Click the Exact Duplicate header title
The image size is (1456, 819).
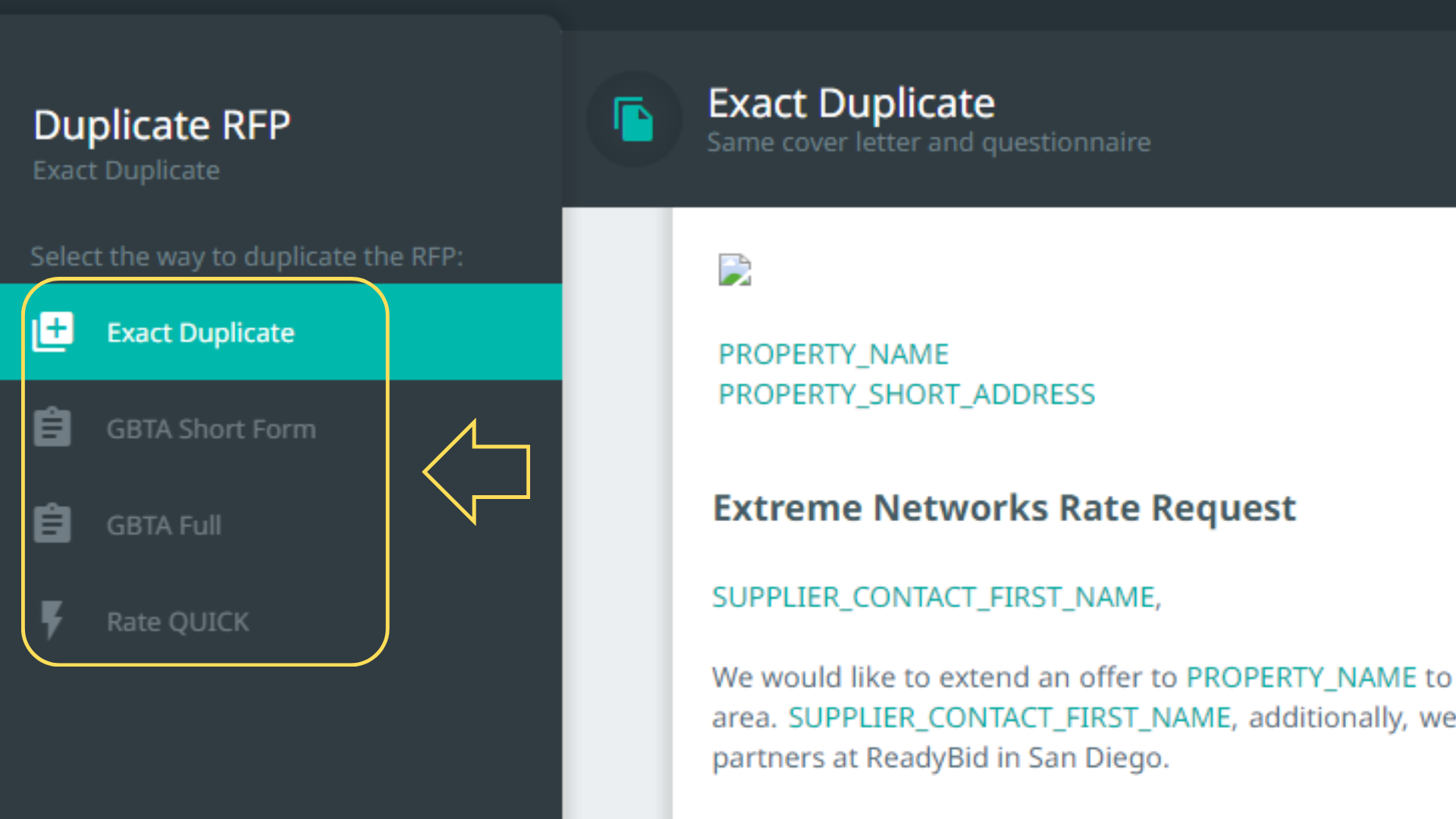click(x=851, y=103)
